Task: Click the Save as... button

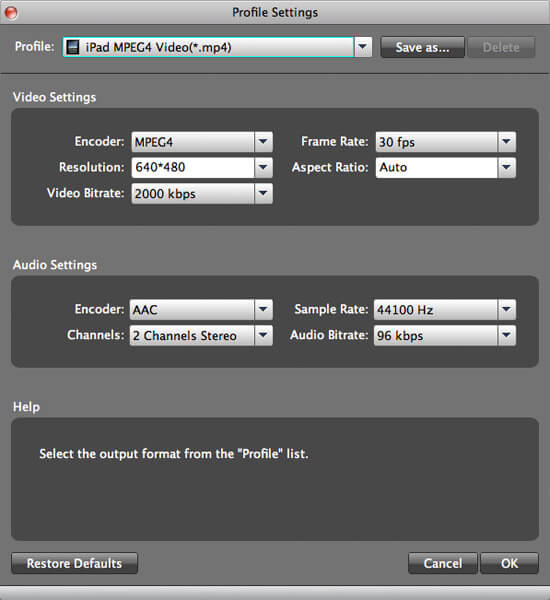Action: click(423, 47)
